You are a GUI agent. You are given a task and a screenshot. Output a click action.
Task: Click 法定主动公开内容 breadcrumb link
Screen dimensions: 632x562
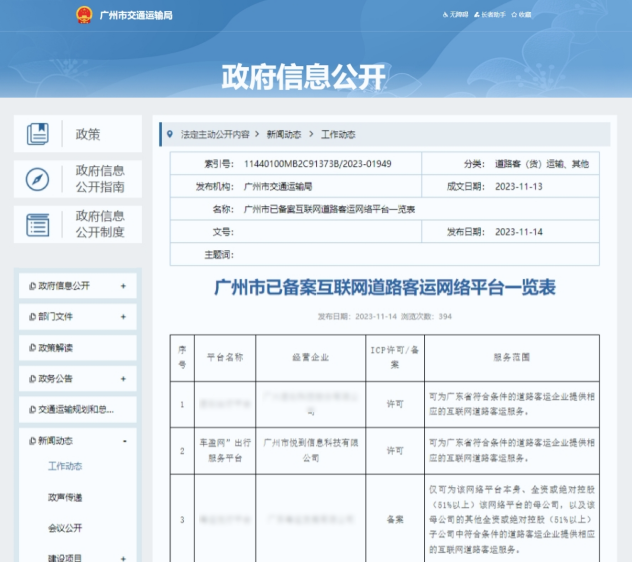[x=215, y=134]
